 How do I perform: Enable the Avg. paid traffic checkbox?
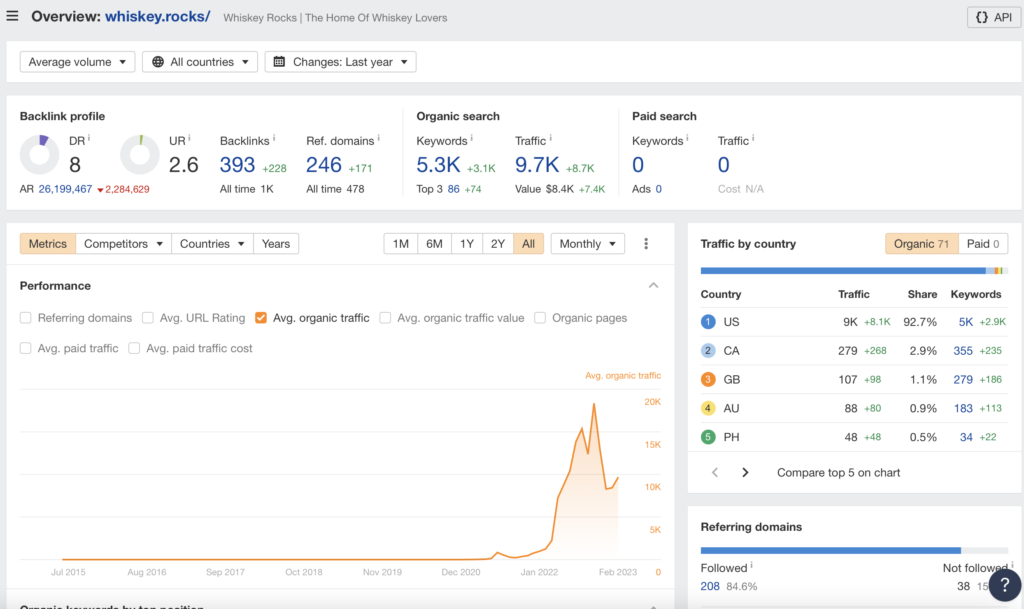click(x=25, y=348)
